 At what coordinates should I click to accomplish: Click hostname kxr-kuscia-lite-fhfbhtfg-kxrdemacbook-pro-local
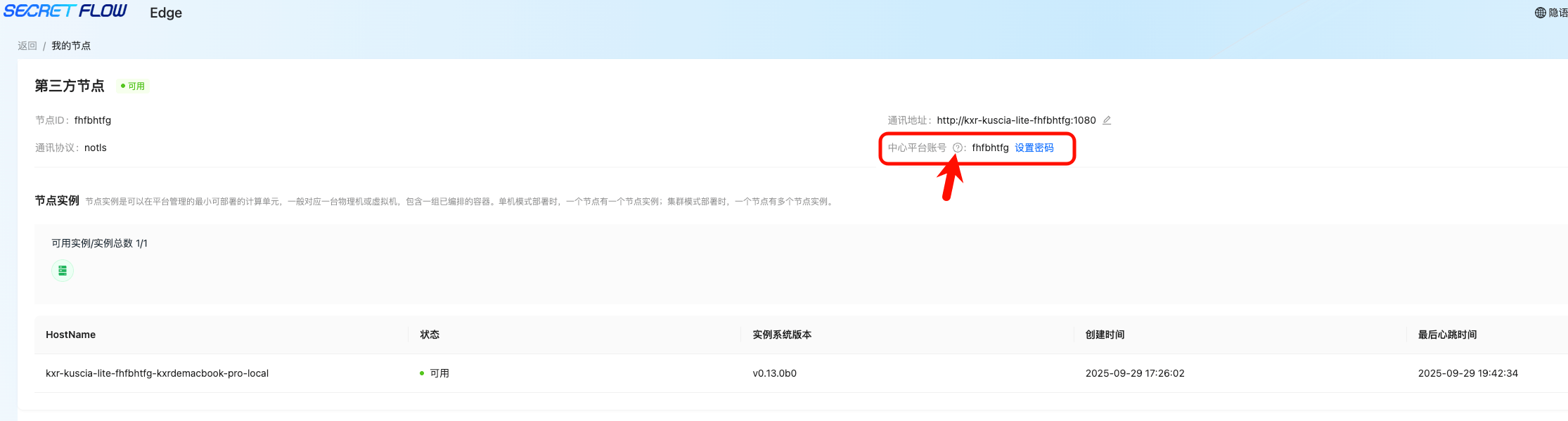tap(157, 373)
